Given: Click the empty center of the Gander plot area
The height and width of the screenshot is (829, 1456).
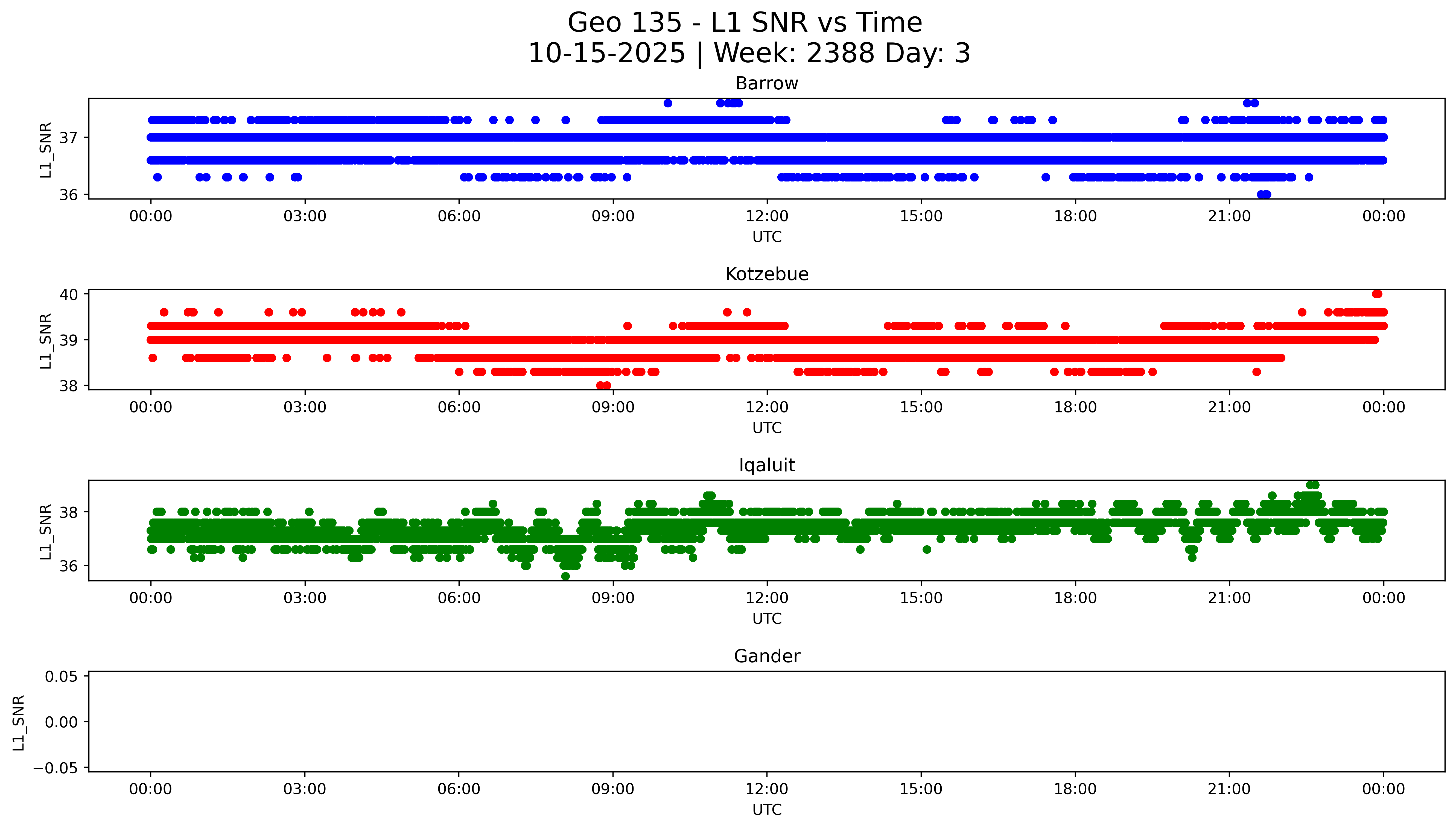Looking at the screenshot, I should [766, 721].
